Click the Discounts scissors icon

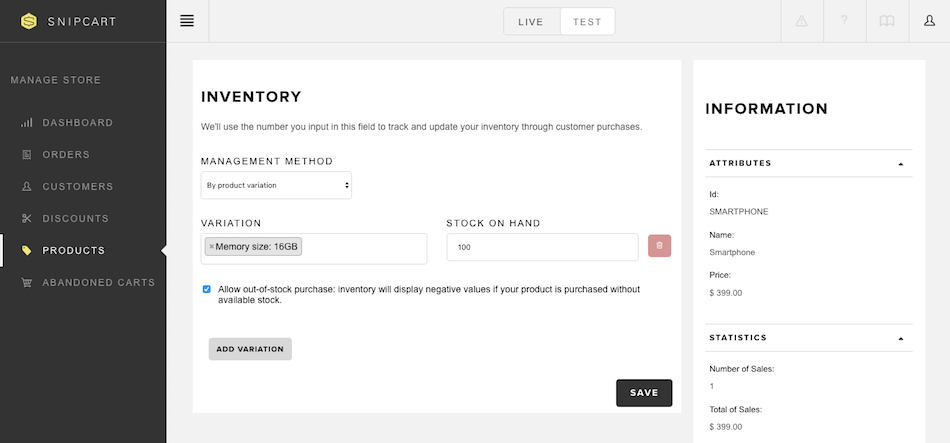click(26, 218)
